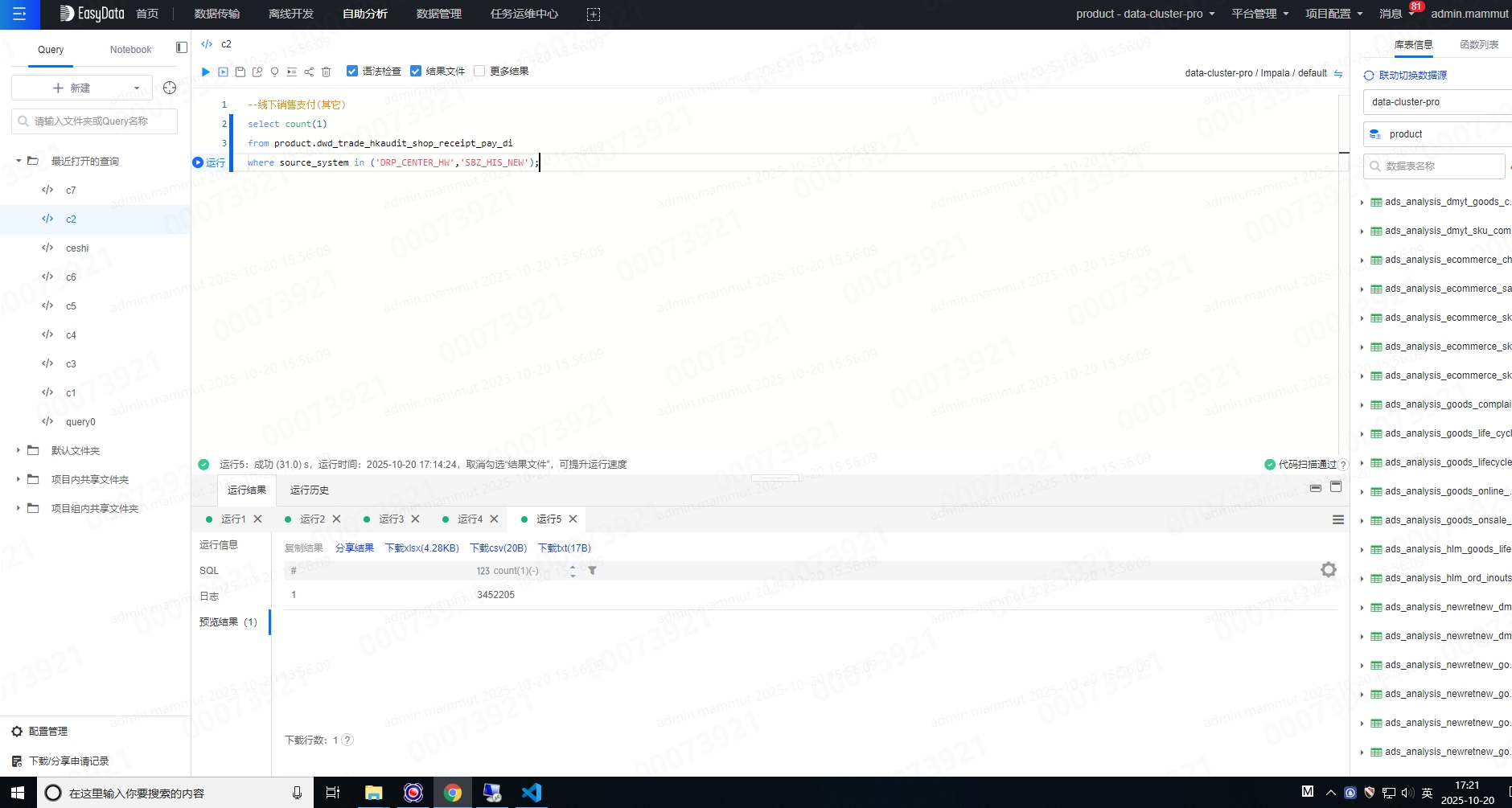Viewport: 1512px width, 808px height.
Task: Open the 数据管理 menu item
Action: pyautogui.click(x=438, y=14)
